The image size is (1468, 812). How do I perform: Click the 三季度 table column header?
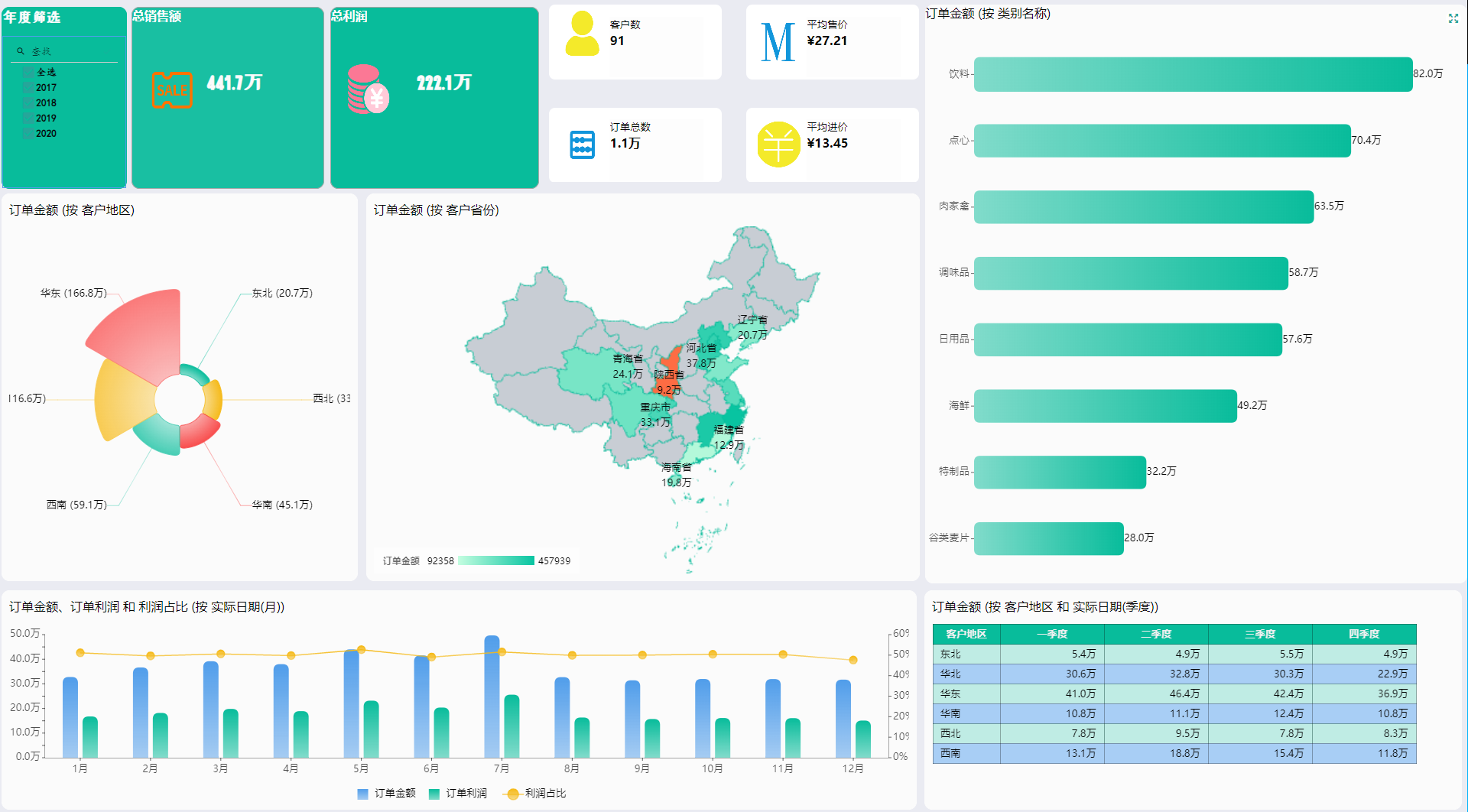click(x=1260, y=634)
